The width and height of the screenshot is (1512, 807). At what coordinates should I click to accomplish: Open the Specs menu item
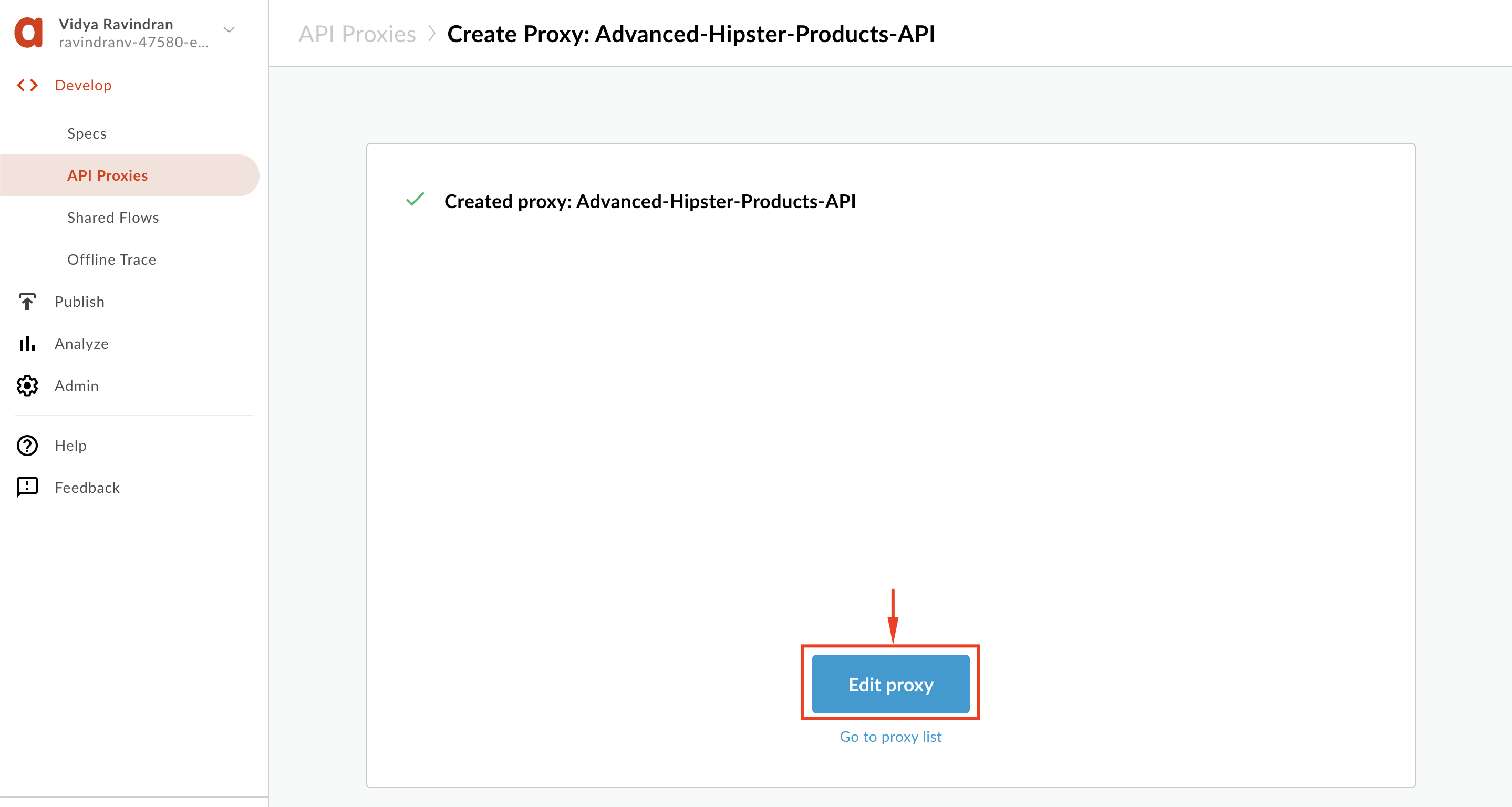(x=87, y=134)
